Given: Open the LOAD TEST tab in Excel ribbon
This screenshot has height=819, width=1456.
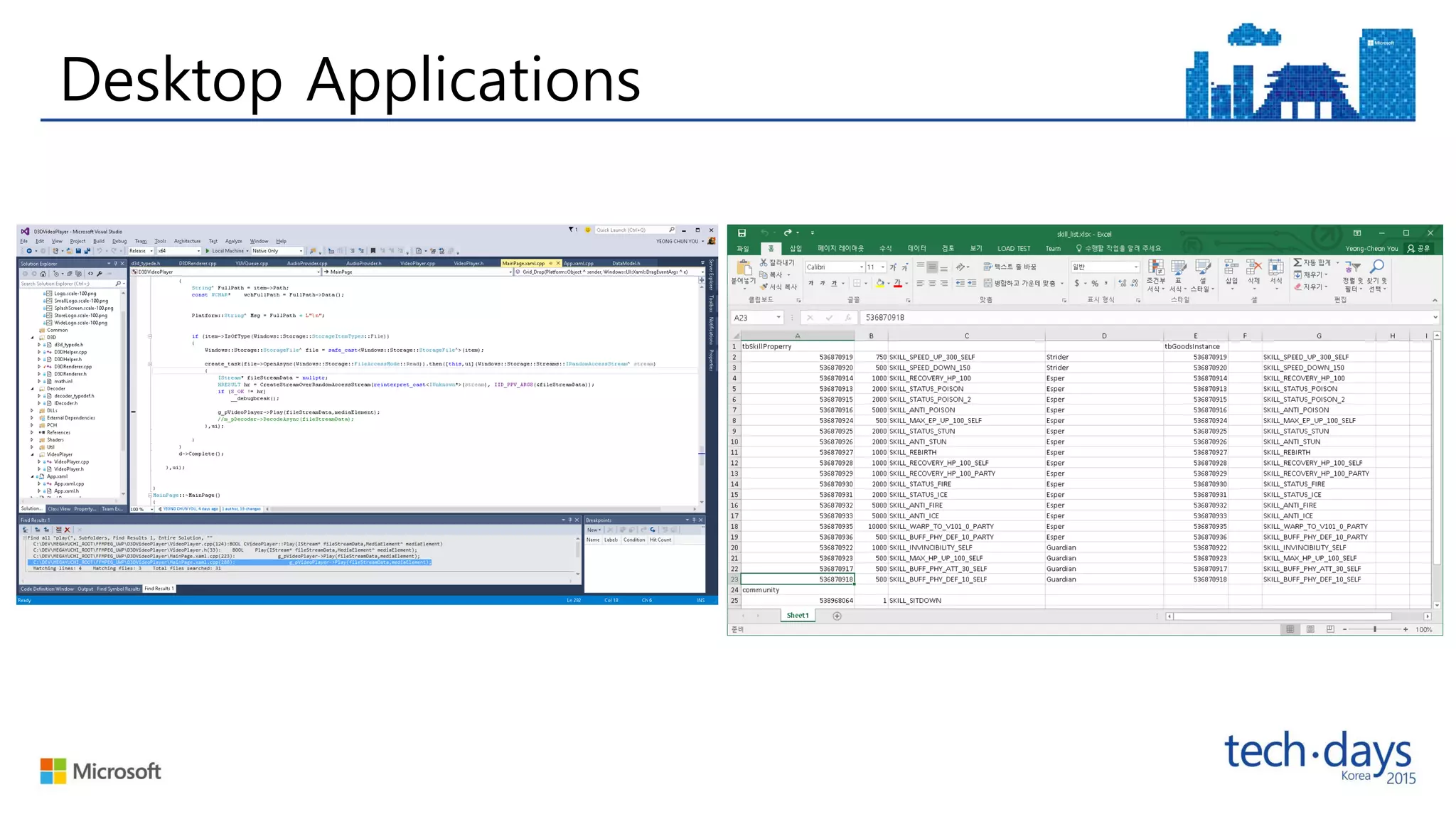Looking at the screenshot, I should coord(1013,249).
